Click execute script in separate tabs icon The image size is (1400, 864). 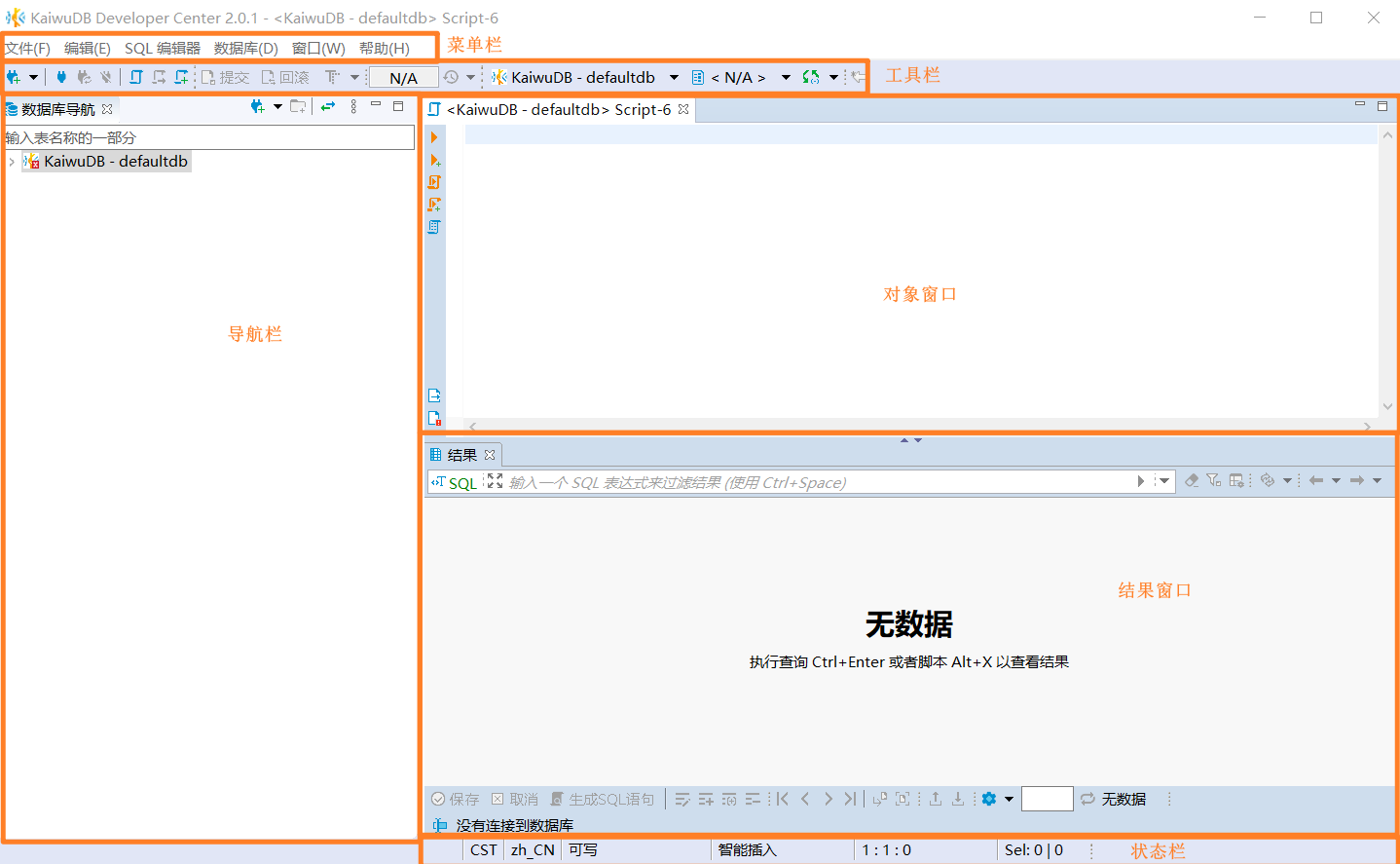[x=434, y=205]
